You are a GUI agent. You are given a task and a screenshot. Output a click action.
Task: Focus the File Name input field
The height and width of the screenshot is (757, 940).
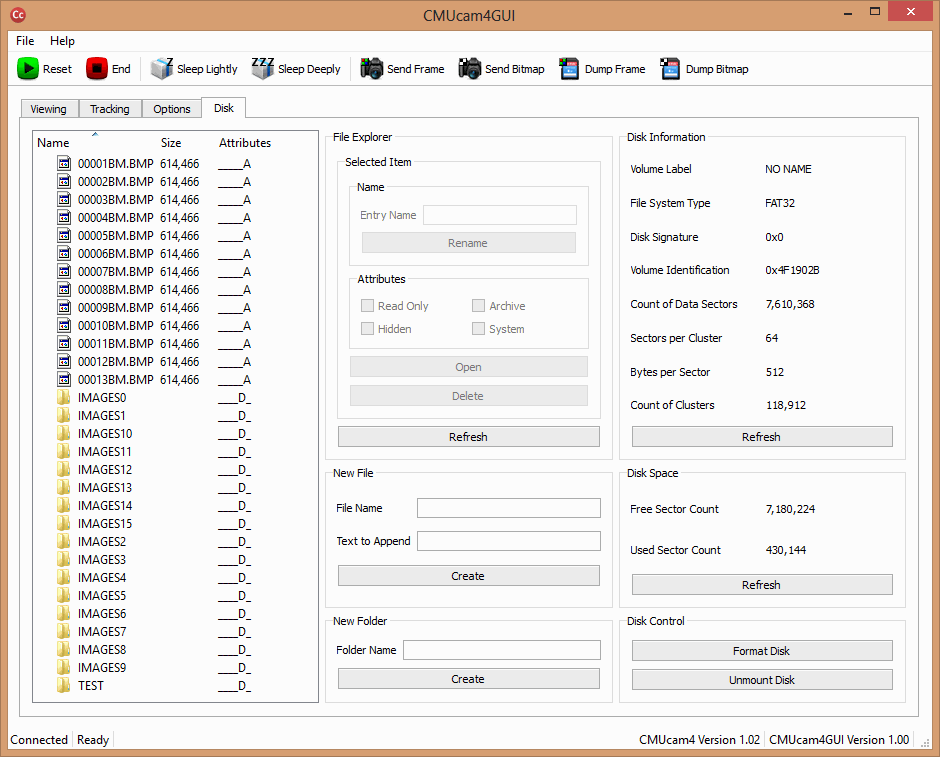tap(509, 508)
